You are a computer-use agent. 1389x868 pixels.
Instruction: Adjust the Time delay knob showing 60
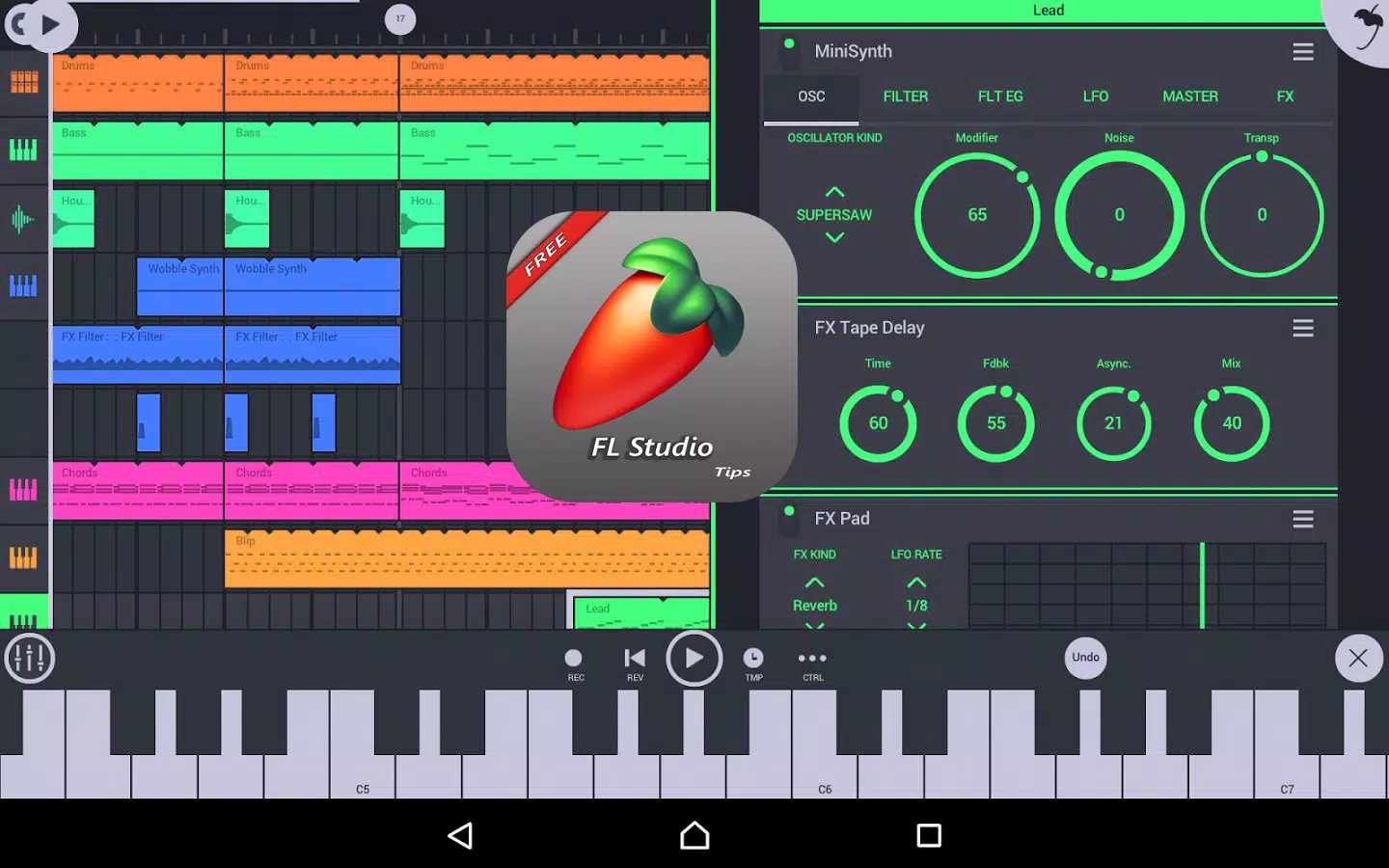tap(878, 423)
